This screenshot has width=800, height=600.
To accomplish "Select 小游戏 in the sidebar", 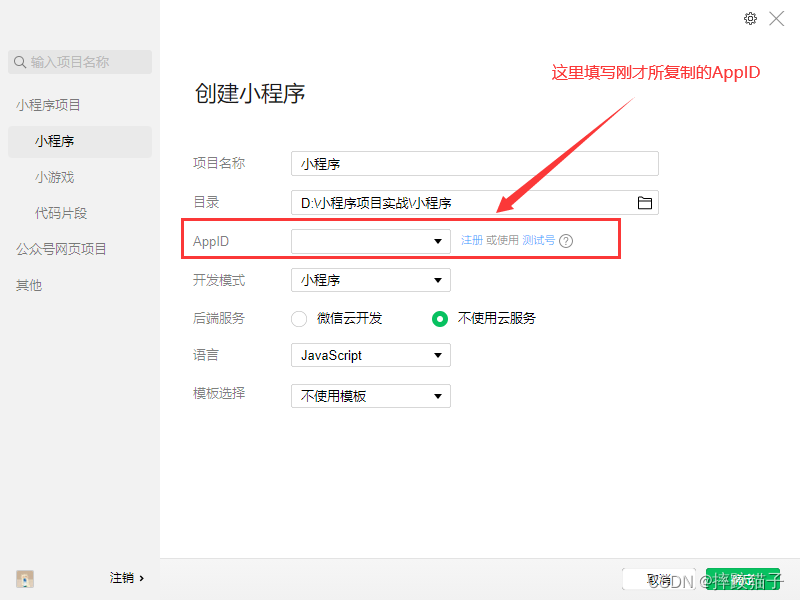I will (54, 177).
